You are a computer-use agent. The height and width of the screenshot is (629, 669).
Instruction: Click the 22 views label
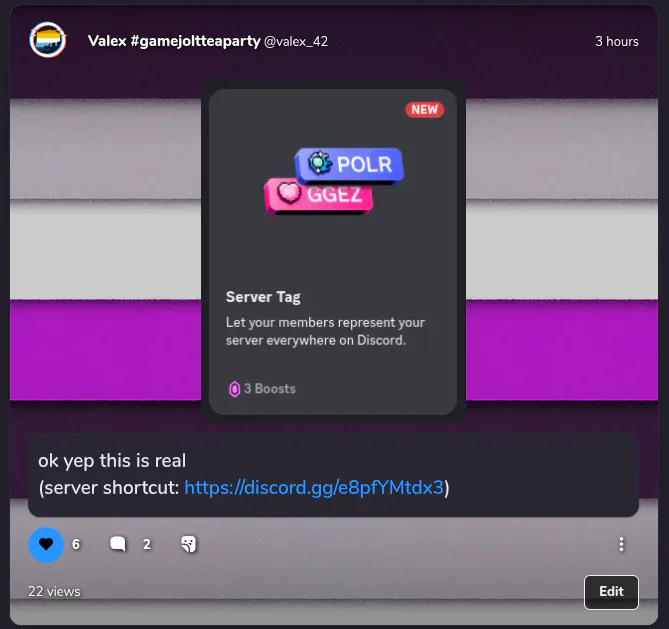(x=54, y=591)
